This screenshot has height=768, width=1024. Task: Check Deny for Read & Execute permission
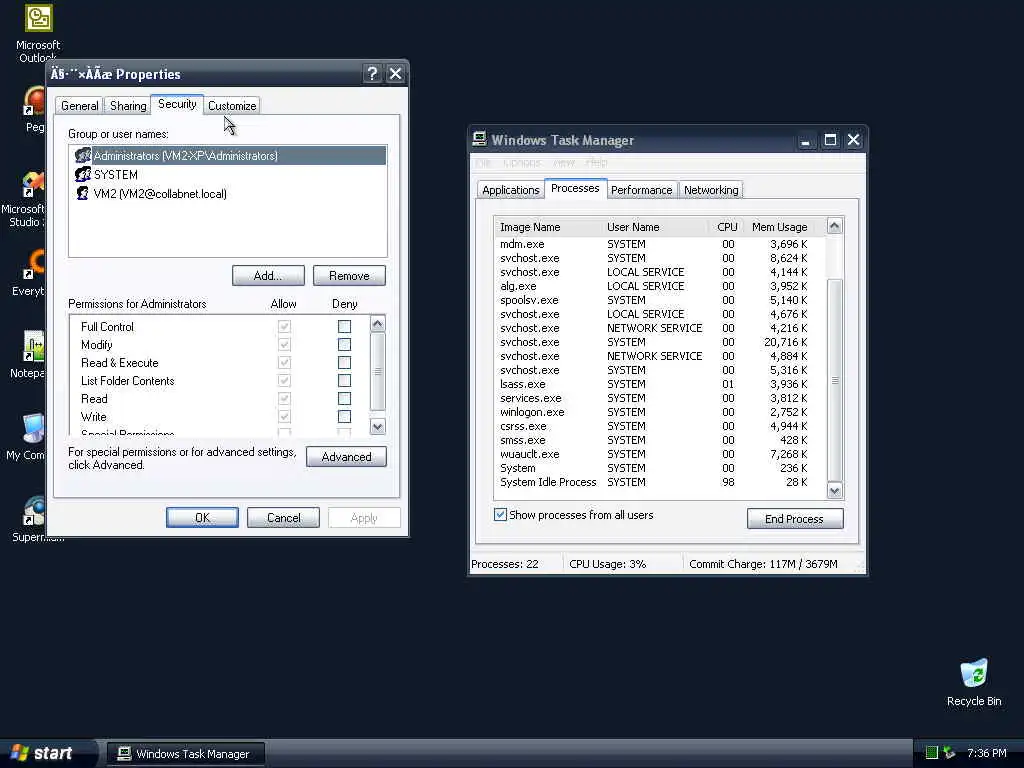[344, 362]
